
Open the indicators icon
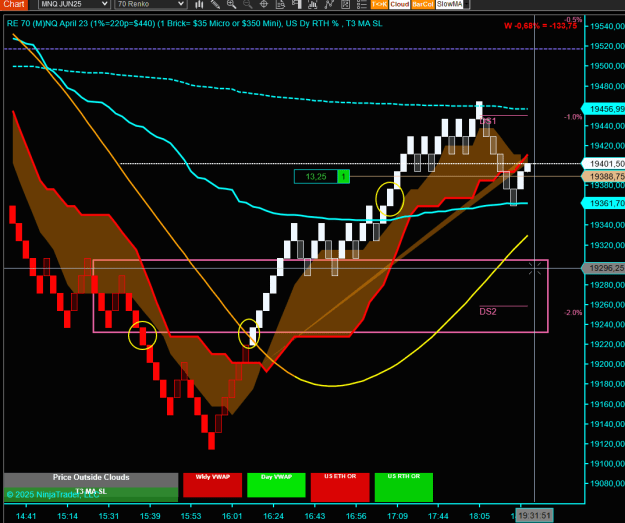click(312, 4)
